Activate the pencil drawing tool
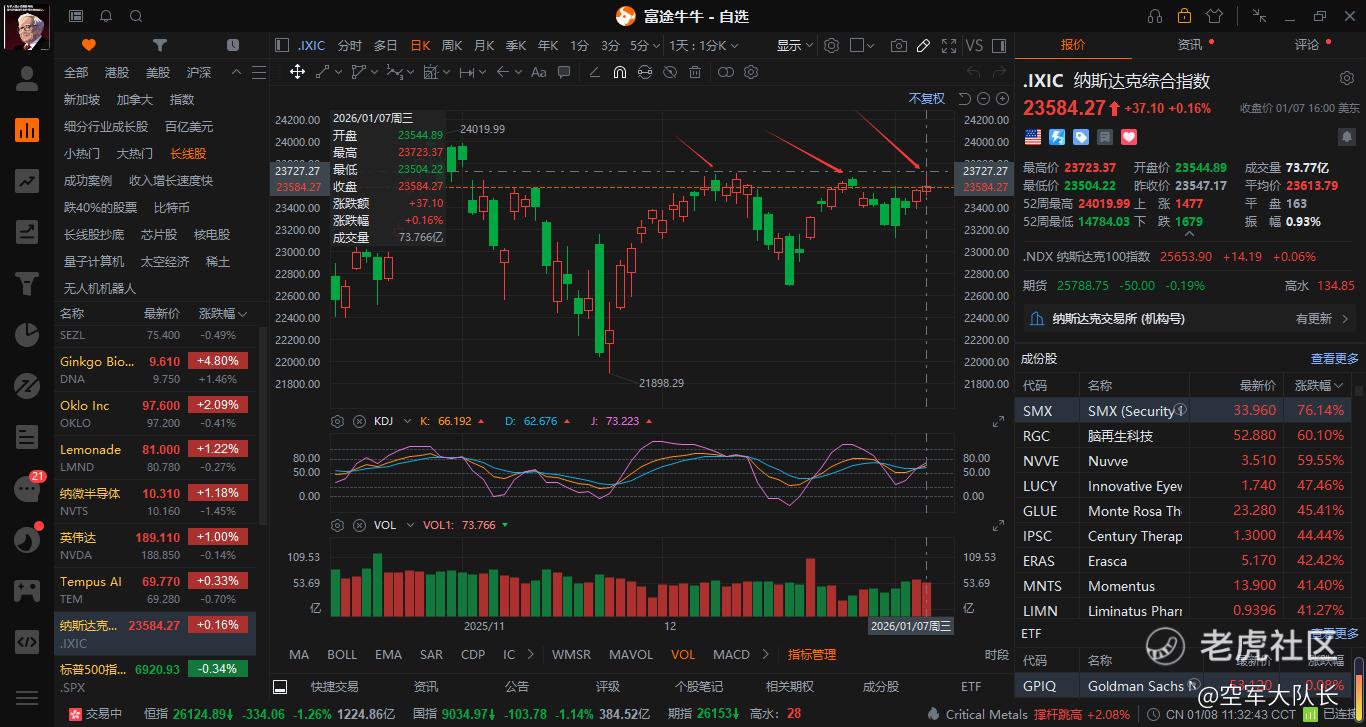1366x727 pixels. tap(923, 46)
